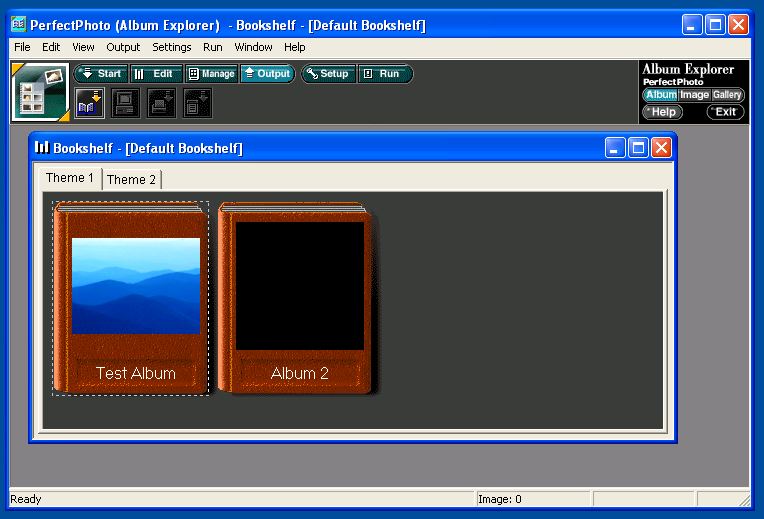Viewport: 764px width, 519px height.
Task: Click the Help button in Album Explorer panel
Action: 662,112
